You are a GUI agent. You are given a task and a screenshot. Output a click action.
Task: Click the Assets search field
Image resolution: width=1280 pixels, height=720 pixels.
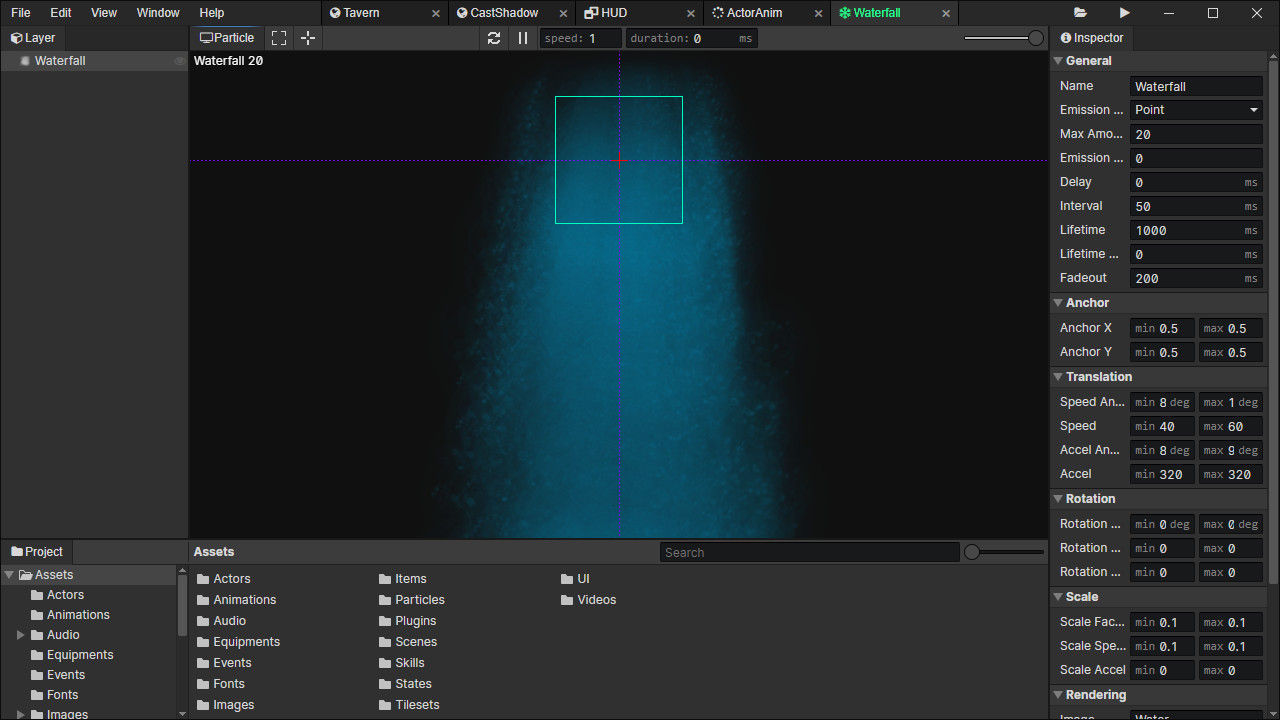click(810, 551)
